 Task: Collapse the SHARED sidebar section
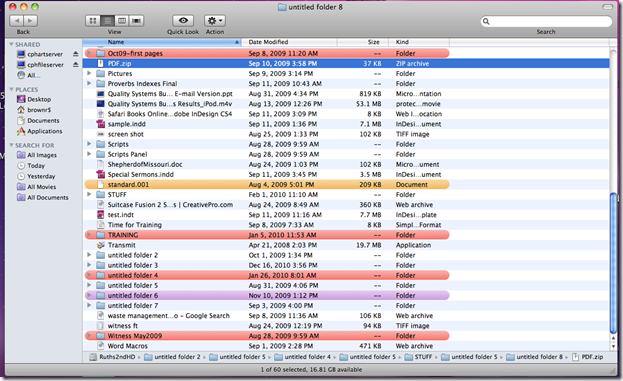click(x=12, y=44)
